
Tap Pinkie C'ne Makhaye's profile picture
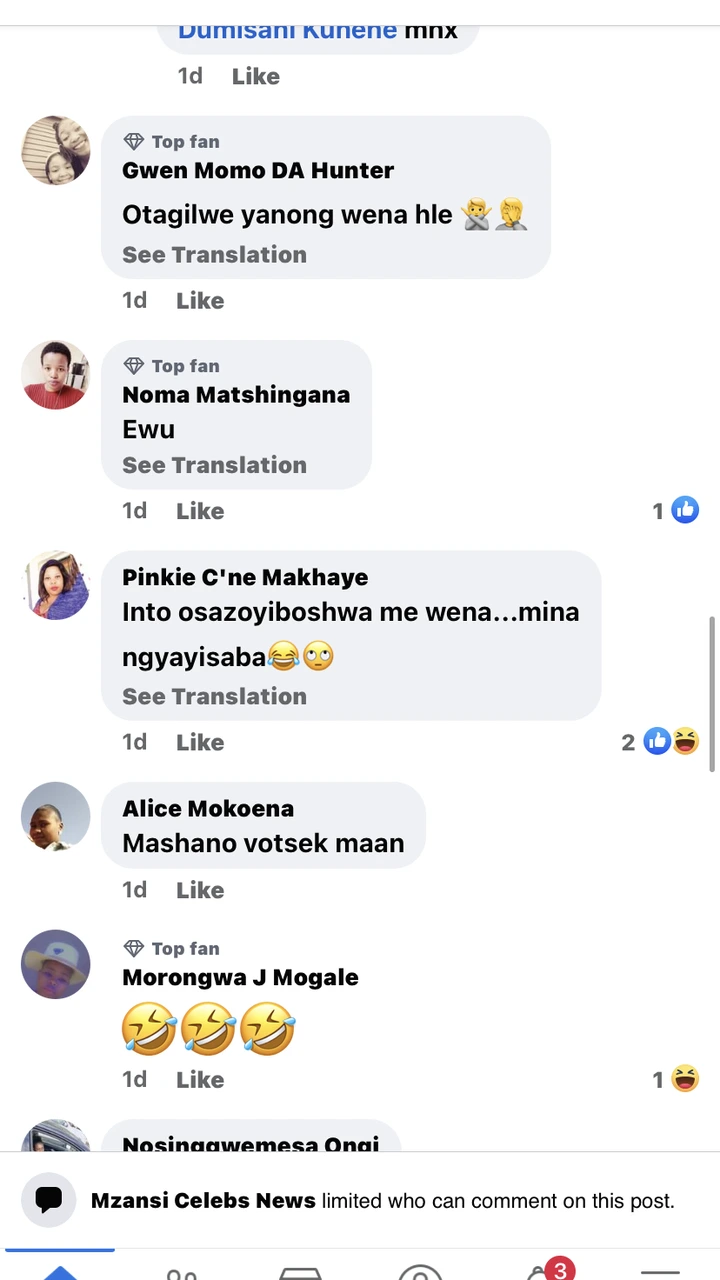click(x=56, y=585)
